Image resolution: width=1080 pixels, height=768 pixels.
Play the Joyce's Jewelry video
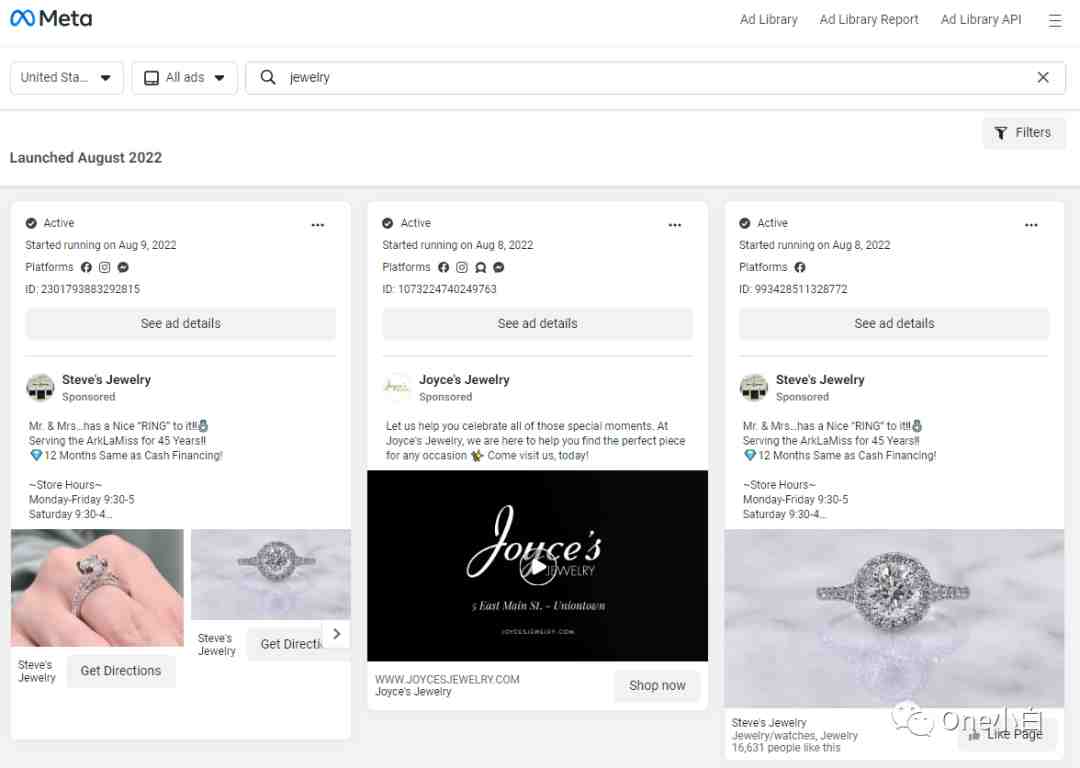click(537, 567)
